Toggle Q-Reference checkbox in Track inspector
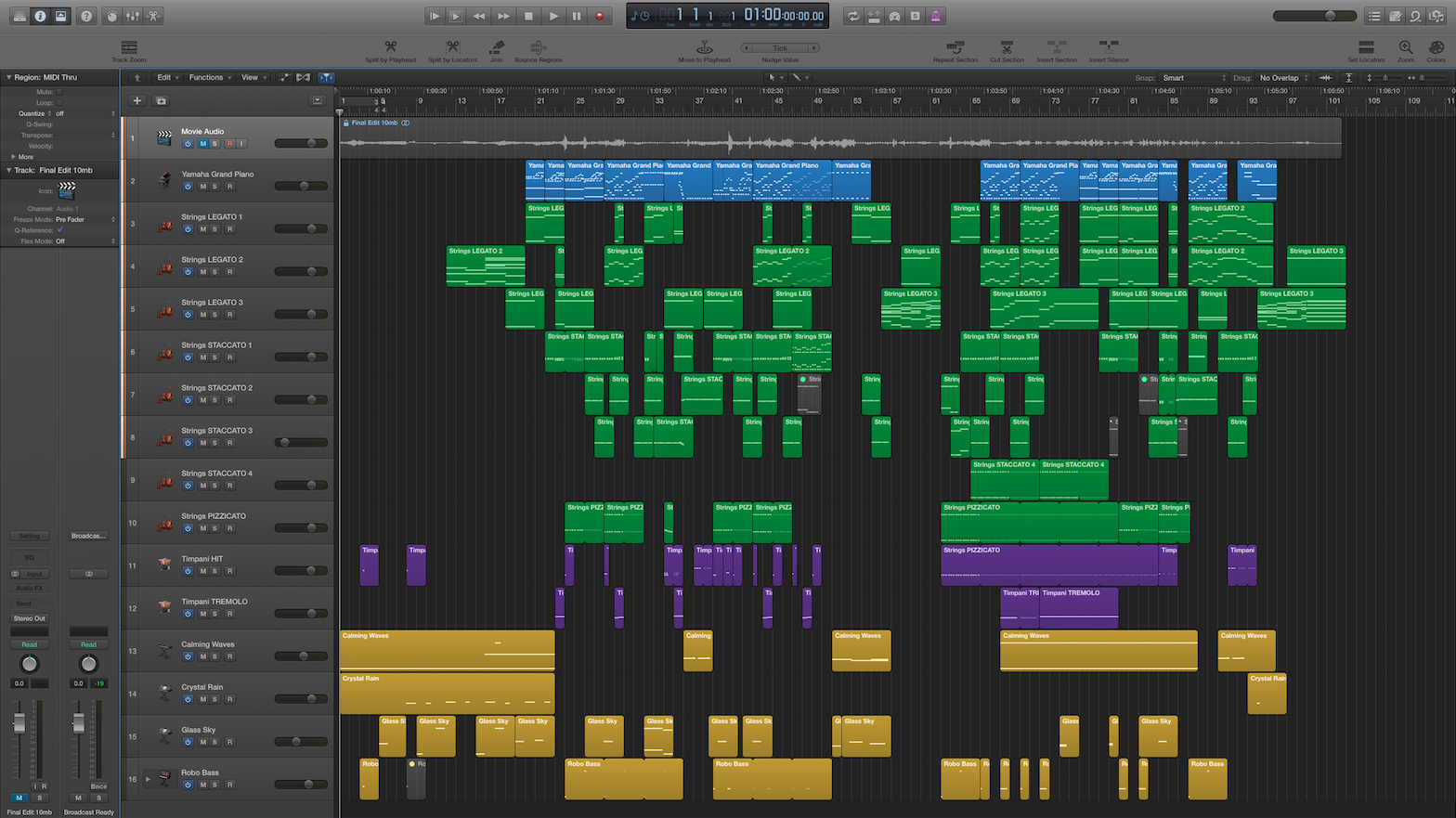Viewport: 1456px width, 818px height. click(x=60, y=230)
